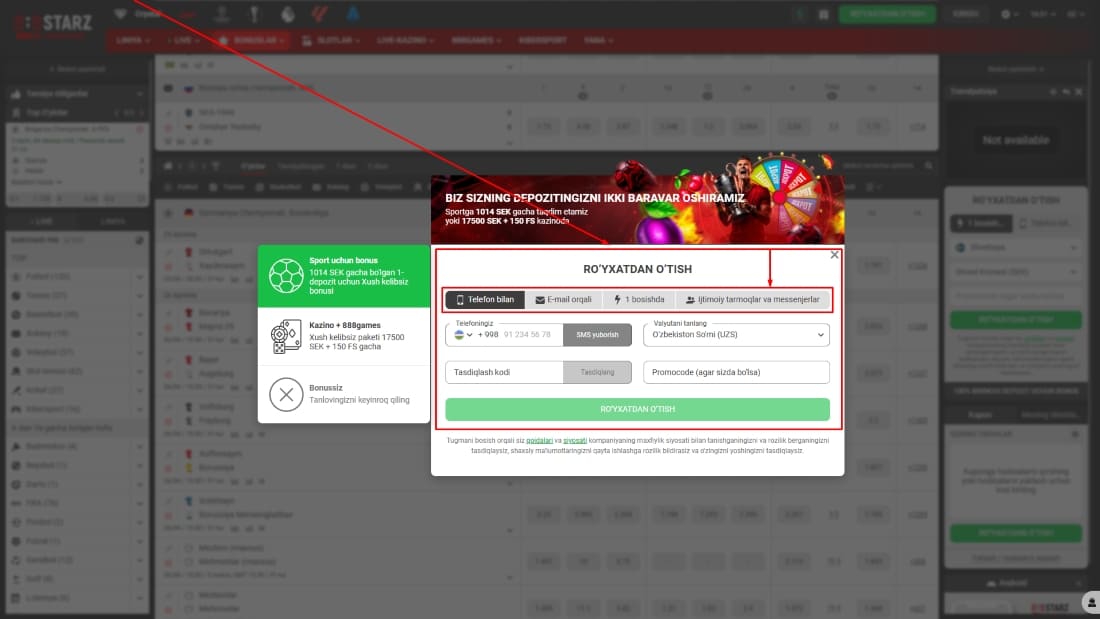The height and width of the screenshot is (619, 1100).
Task: Switch to the E-mail orqali tab
Action: 563,300
